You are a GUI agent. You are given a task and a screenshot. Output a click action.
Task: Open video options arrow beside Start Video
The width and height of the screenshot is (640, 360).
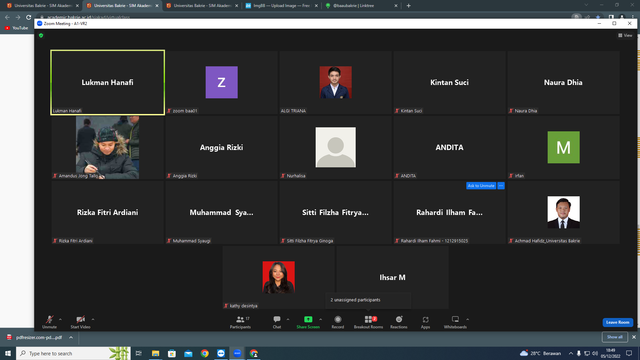tap(93, 319)
